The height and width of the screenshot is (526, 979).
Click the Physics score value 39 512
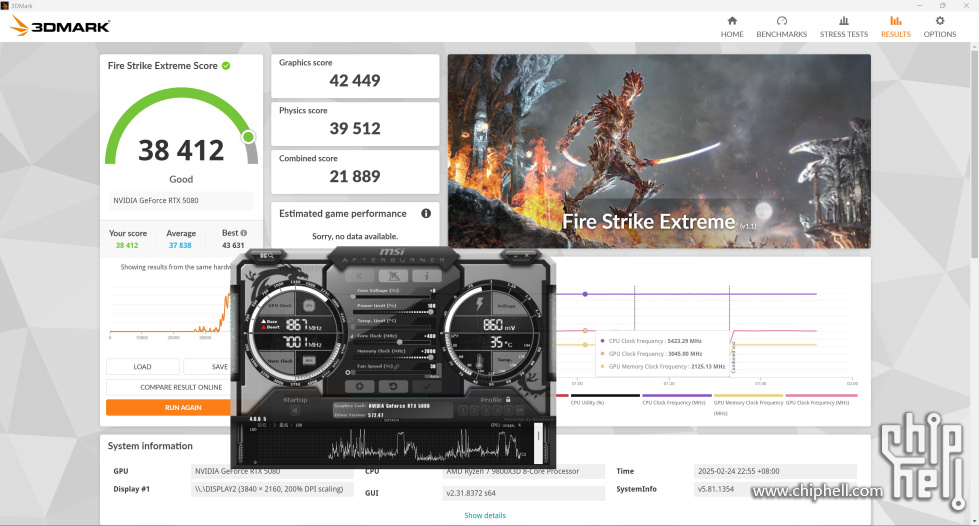click(355, 129)
